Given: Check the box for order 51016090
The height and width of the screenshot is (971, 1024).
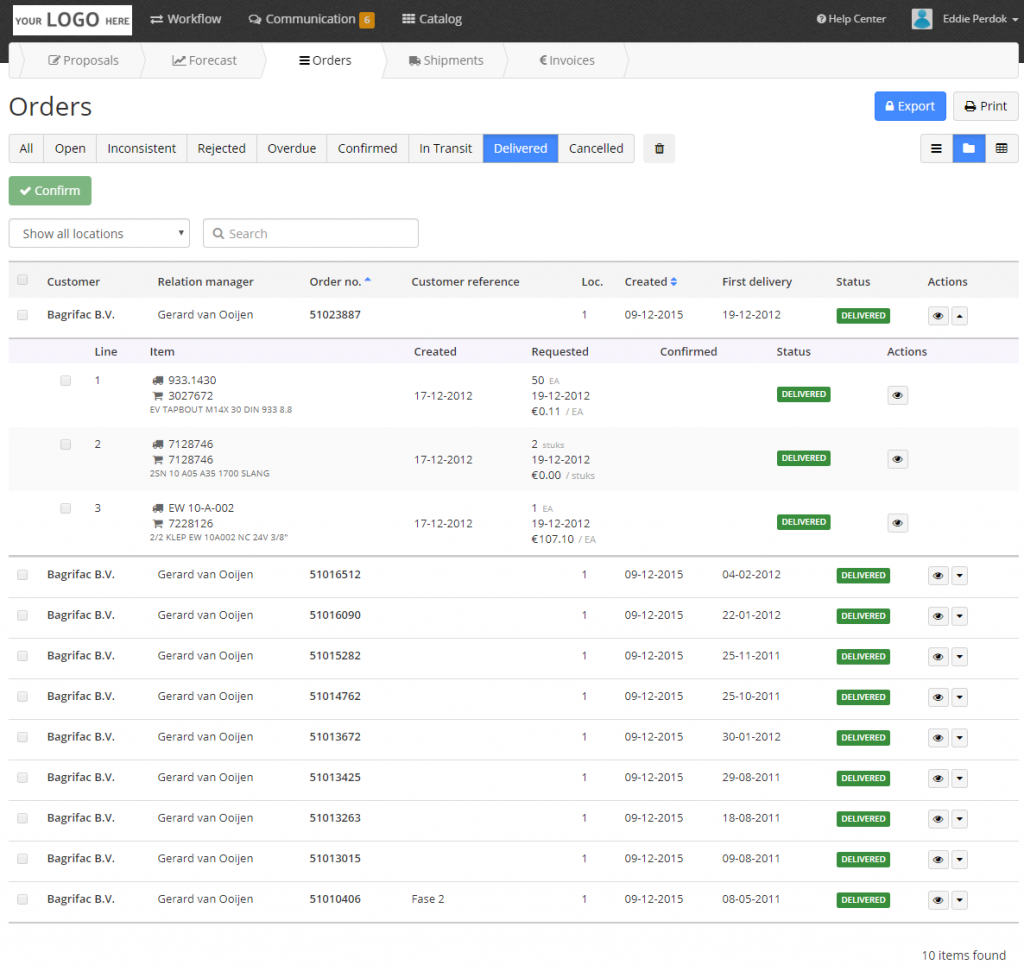Looking at the screenshot, I should [23, 615].
